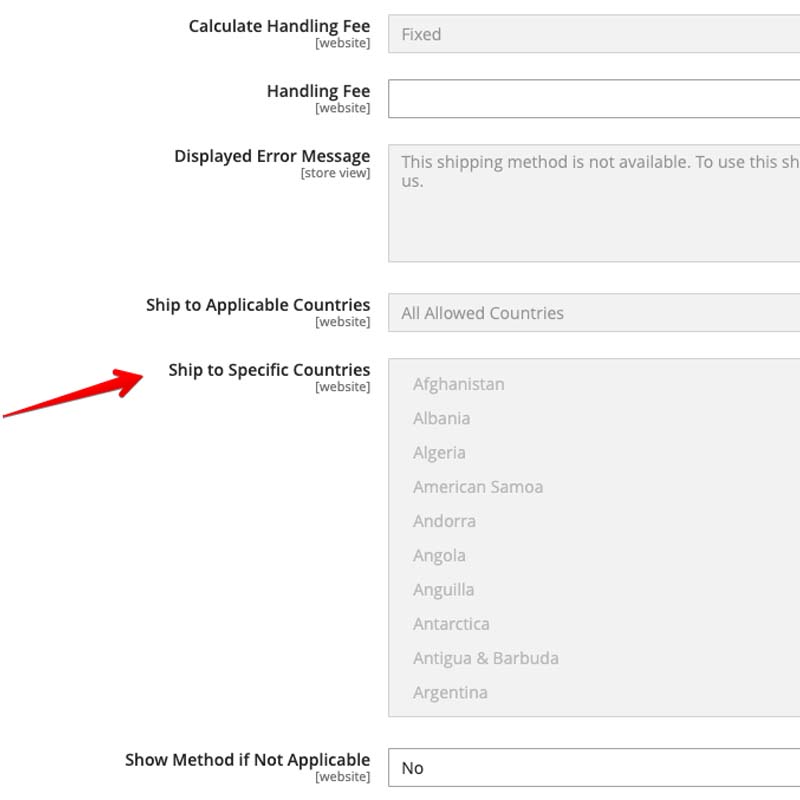
Task: Click the Displayed Error Message label
Action: (x=272, y=156)
